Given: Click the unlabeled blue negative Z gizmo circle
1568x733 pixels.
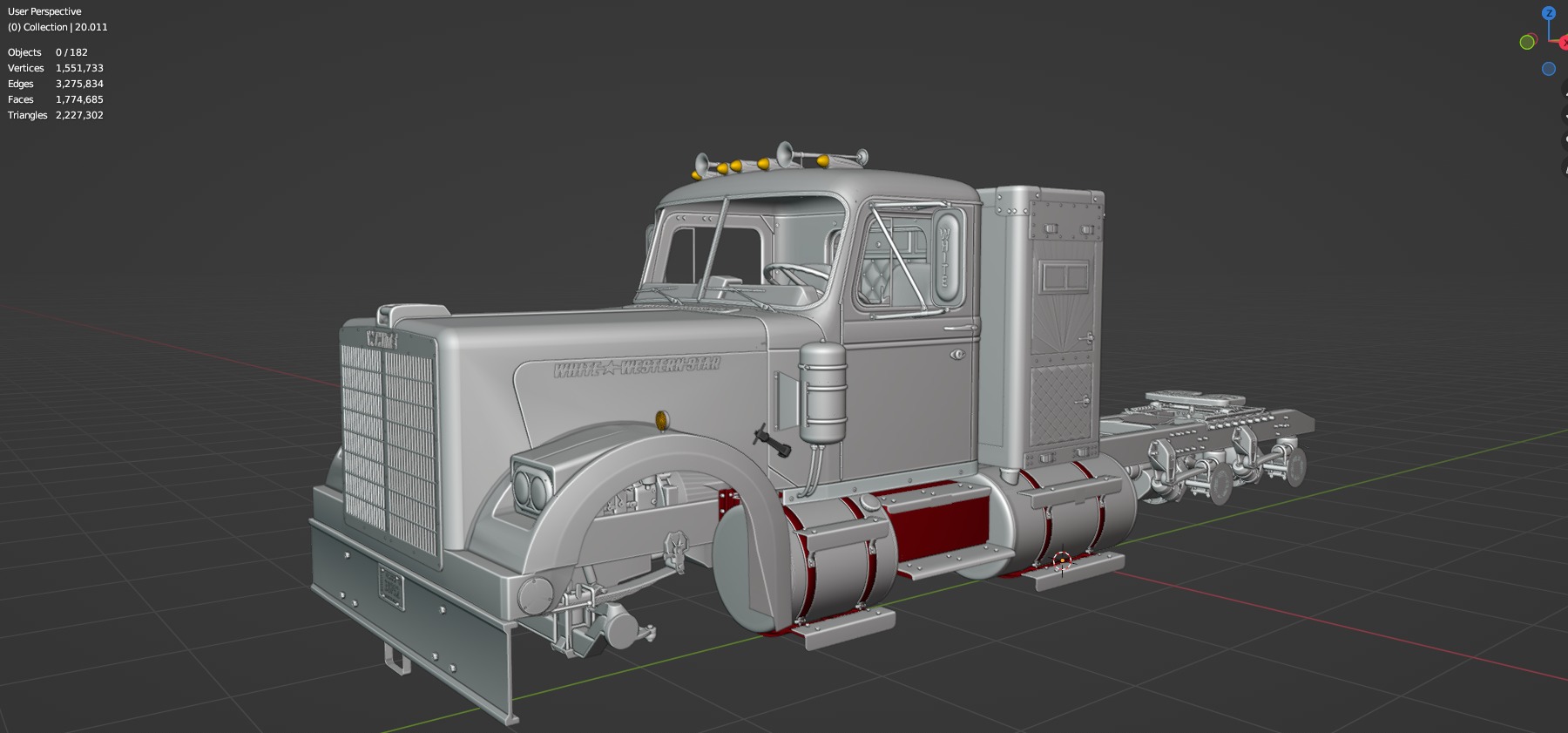Looking at the screenshot, I should pos(1549,69).
